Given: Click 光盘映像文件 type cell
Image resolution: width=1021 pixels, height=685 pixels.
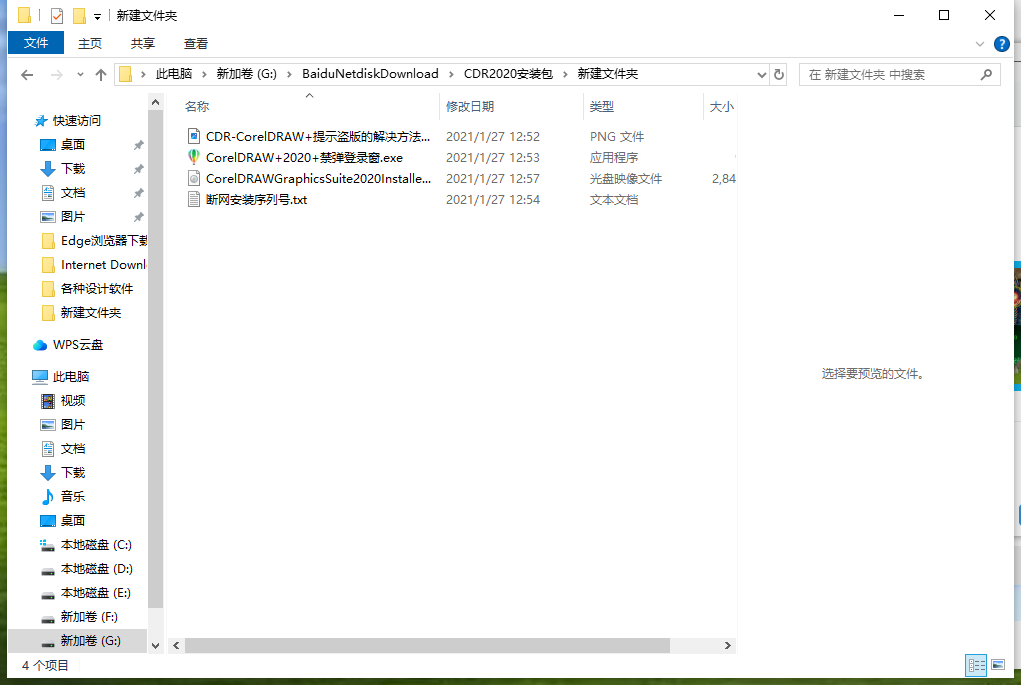Looking at the screenshot, I should 626,178.
